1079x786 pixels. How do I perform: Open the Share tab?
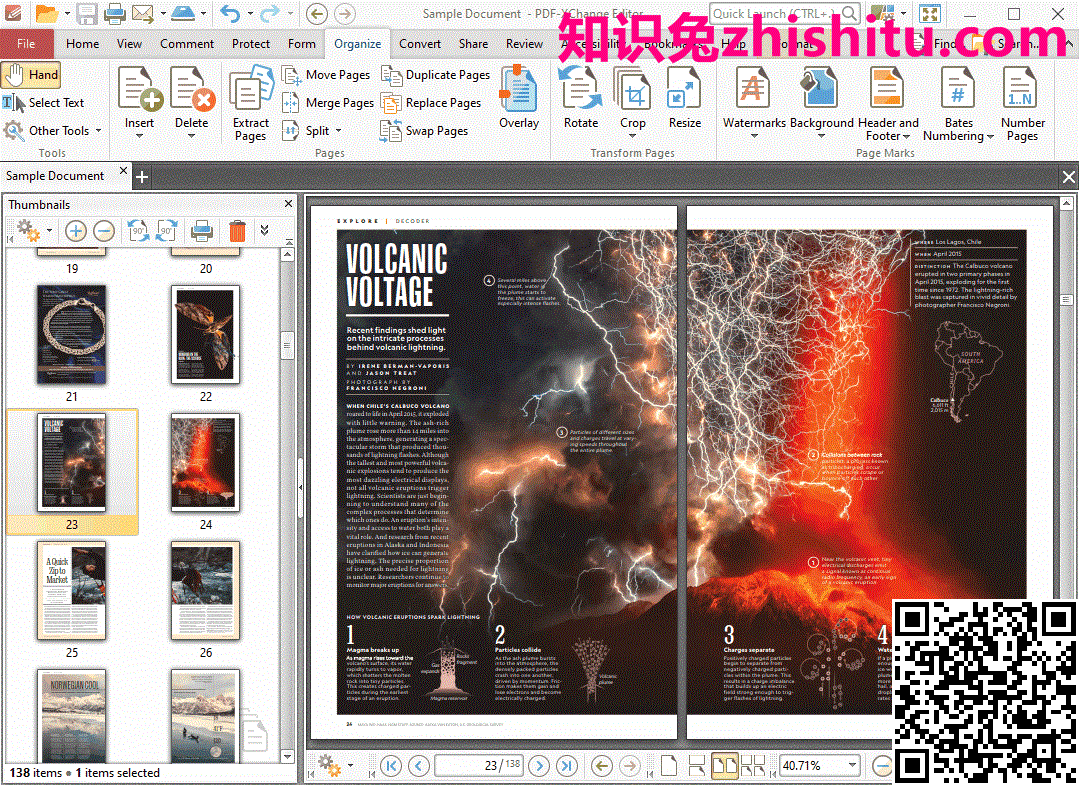(x=473, y=43)
